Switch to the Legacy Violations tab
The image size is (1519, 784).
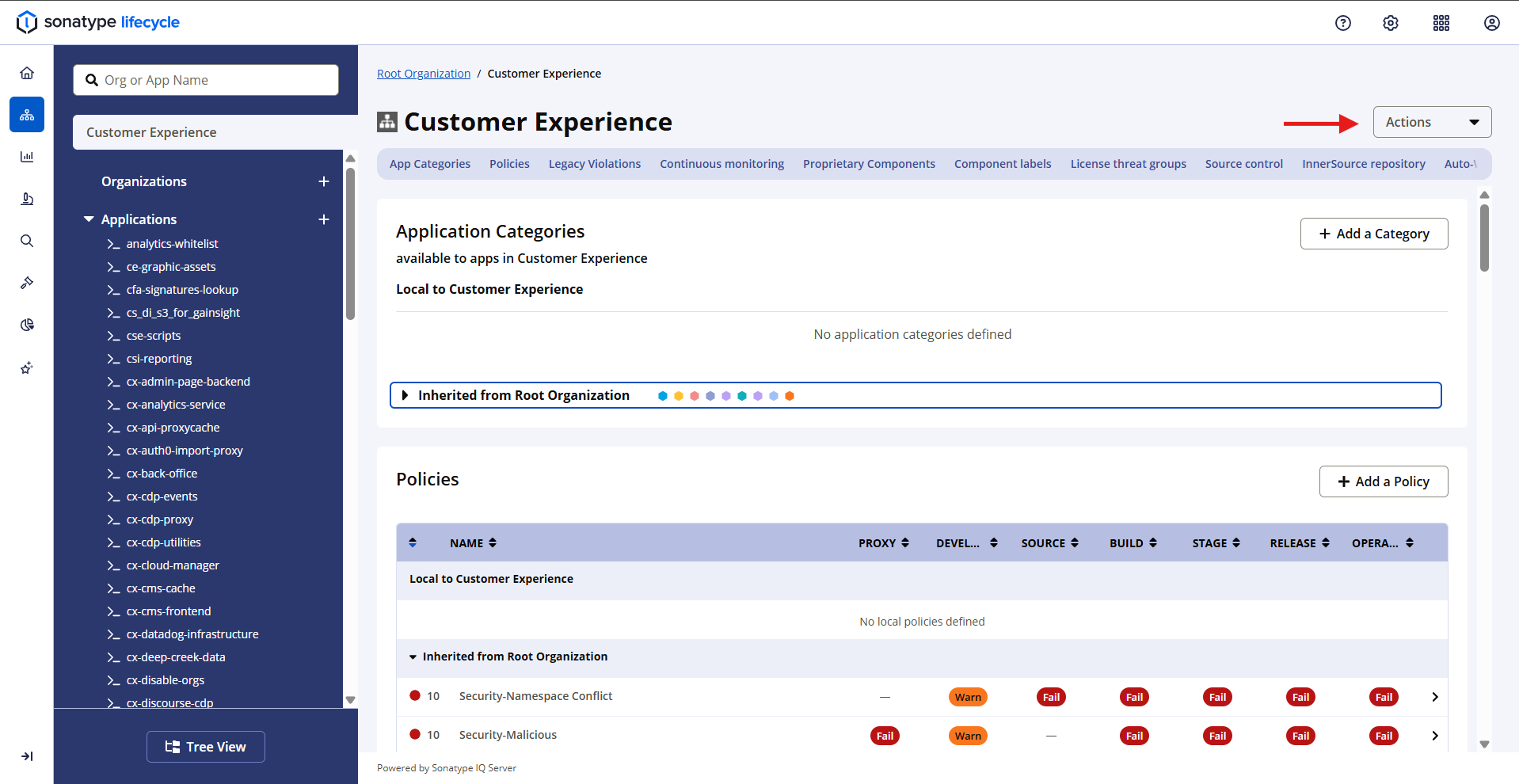click(595, 164)
